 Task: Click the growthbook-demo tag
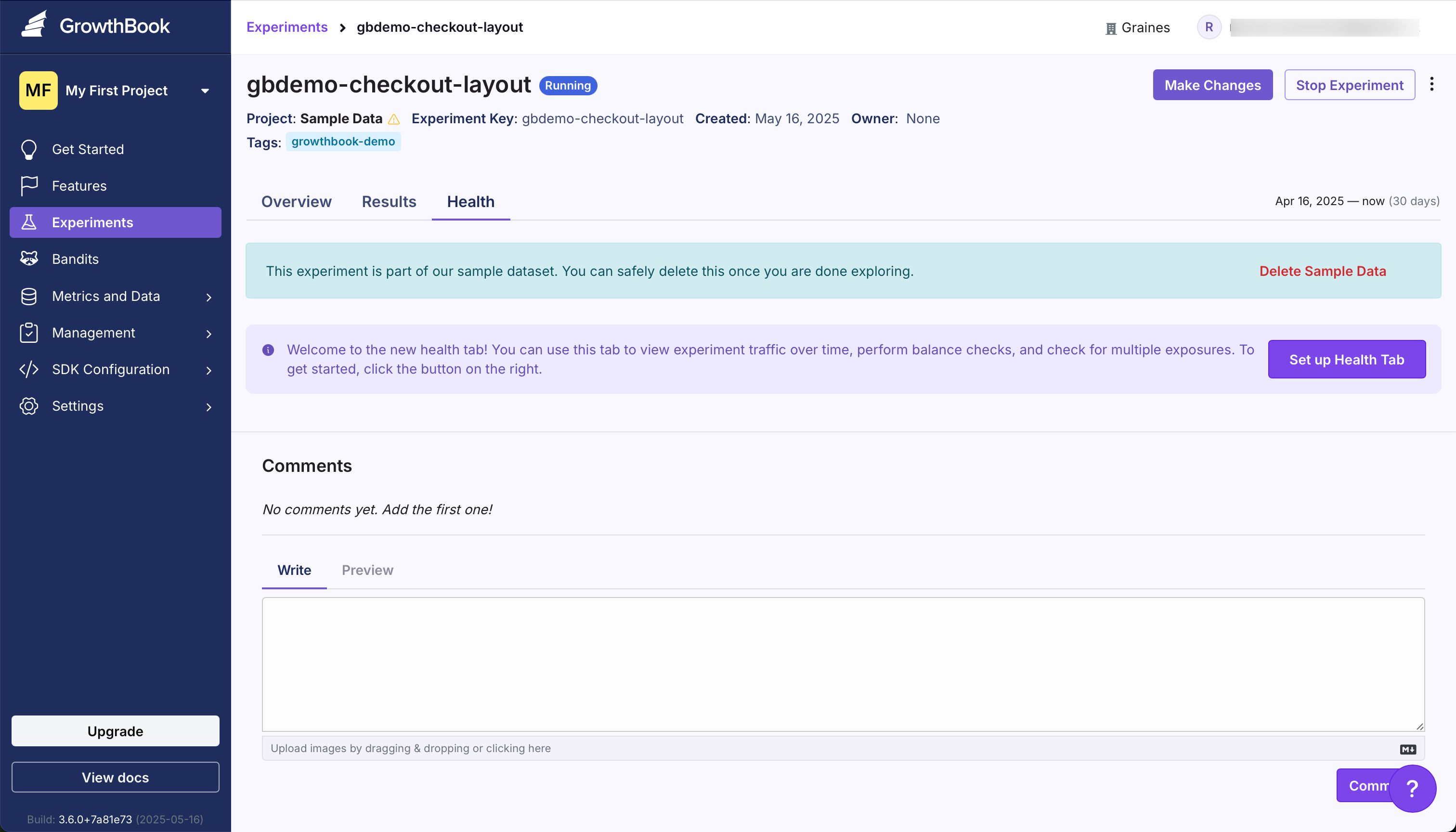click(343, 142)
